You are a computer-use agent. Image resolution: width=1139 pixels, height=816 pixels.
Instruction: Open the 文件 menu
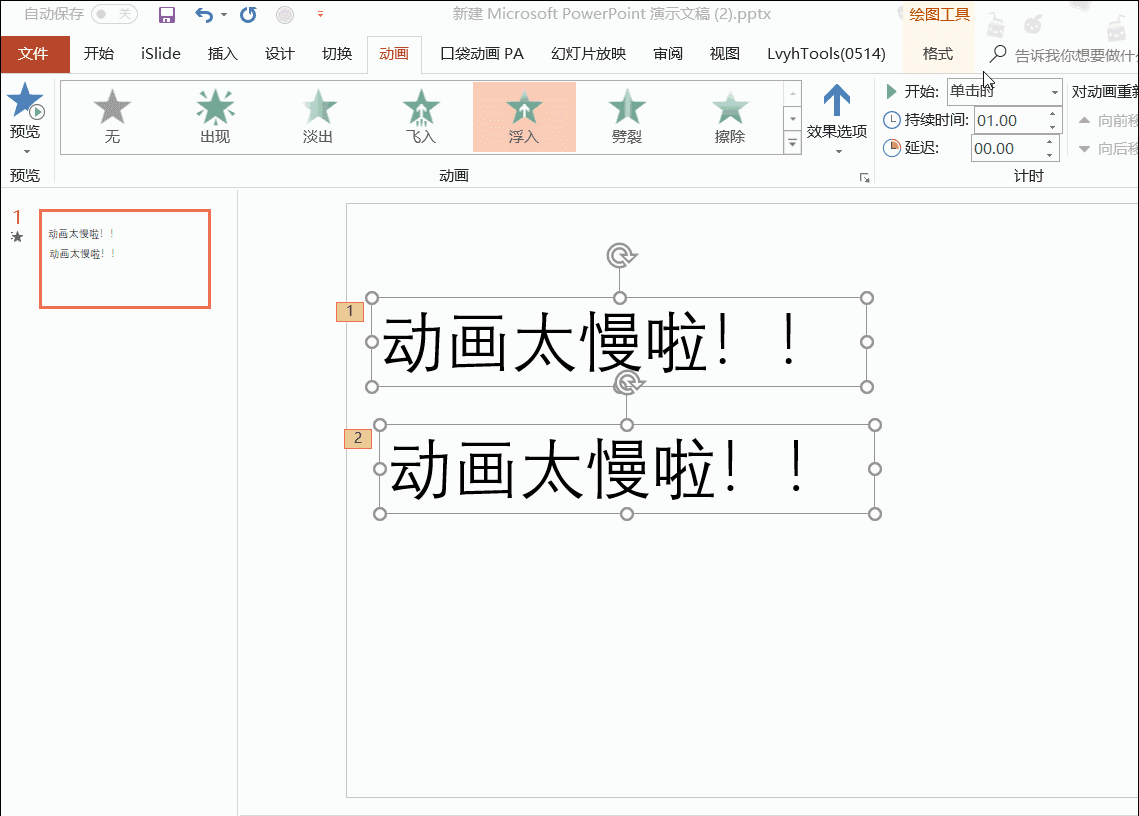coord(34,54)
